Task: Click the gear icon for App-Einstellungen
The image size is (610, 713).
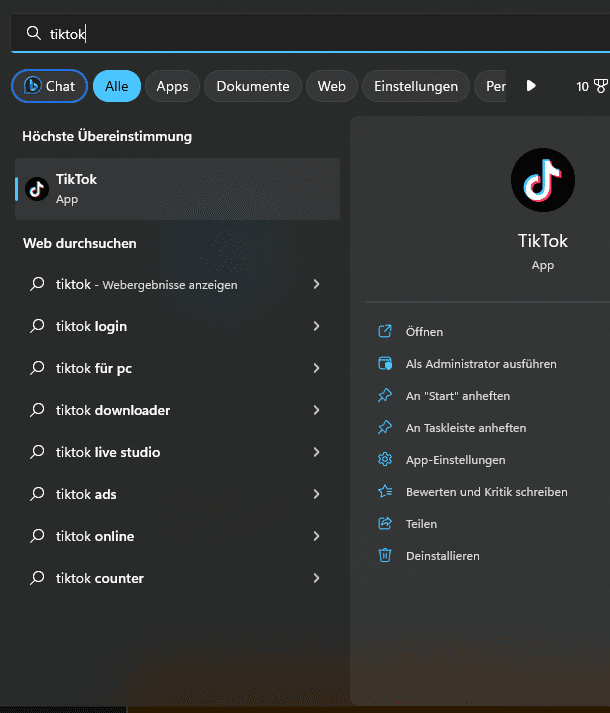Action: click(x=385, y=459)
